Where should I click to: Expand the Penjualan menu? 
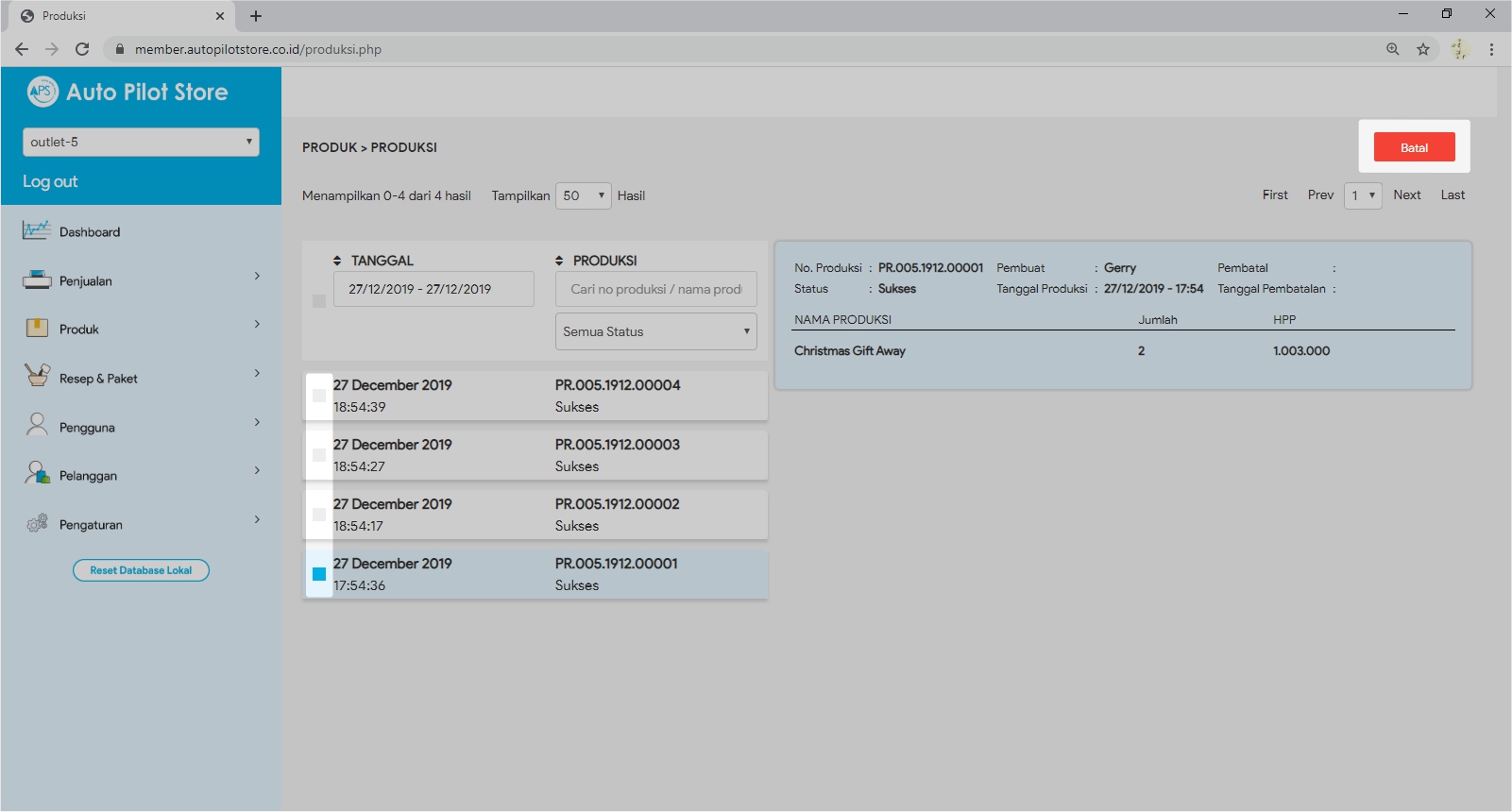coord(257,277)
